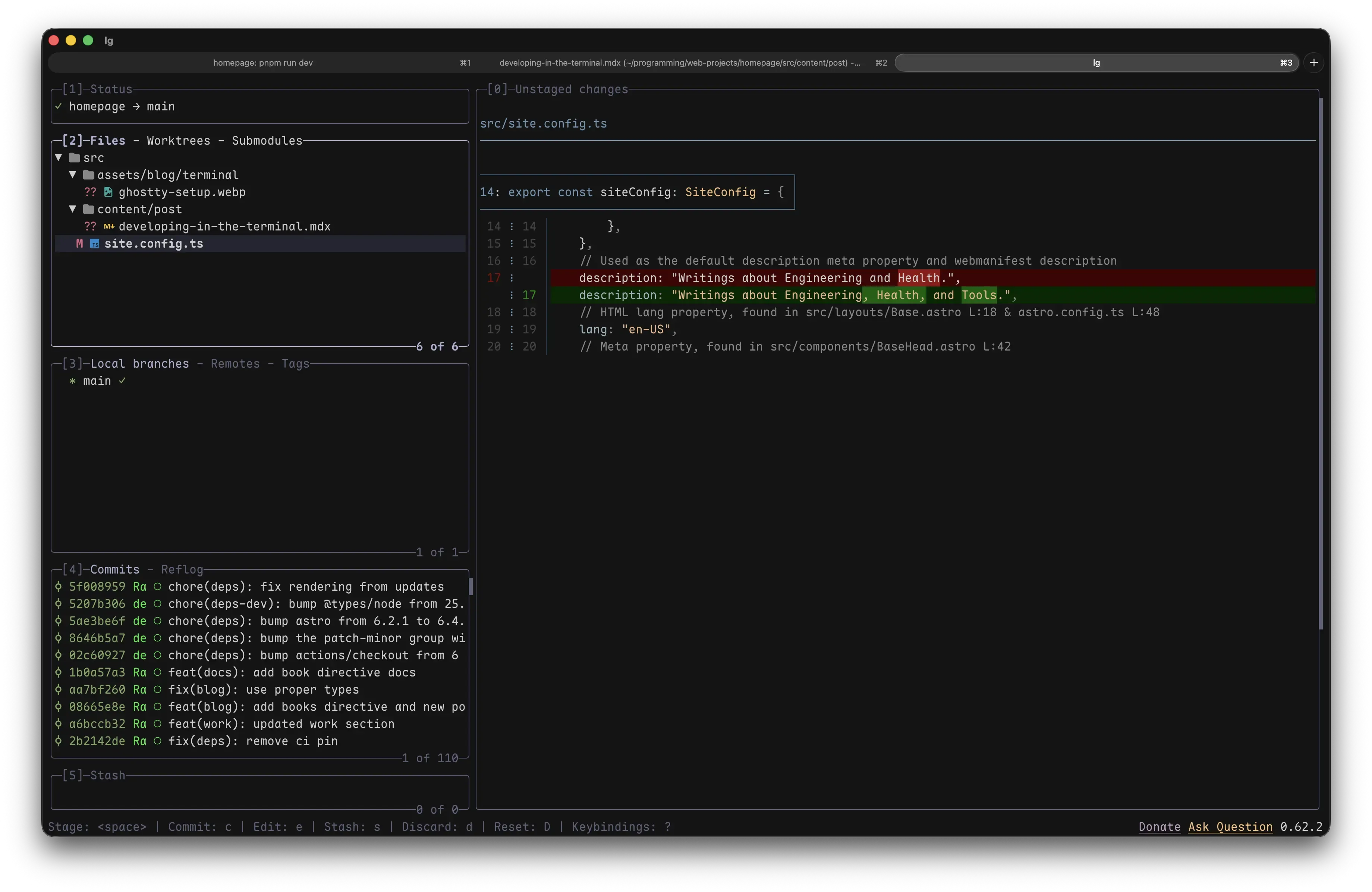Click commit graph node icon for 2b2142de
The image size is (1372, 892).
click(x=58, y=741)
